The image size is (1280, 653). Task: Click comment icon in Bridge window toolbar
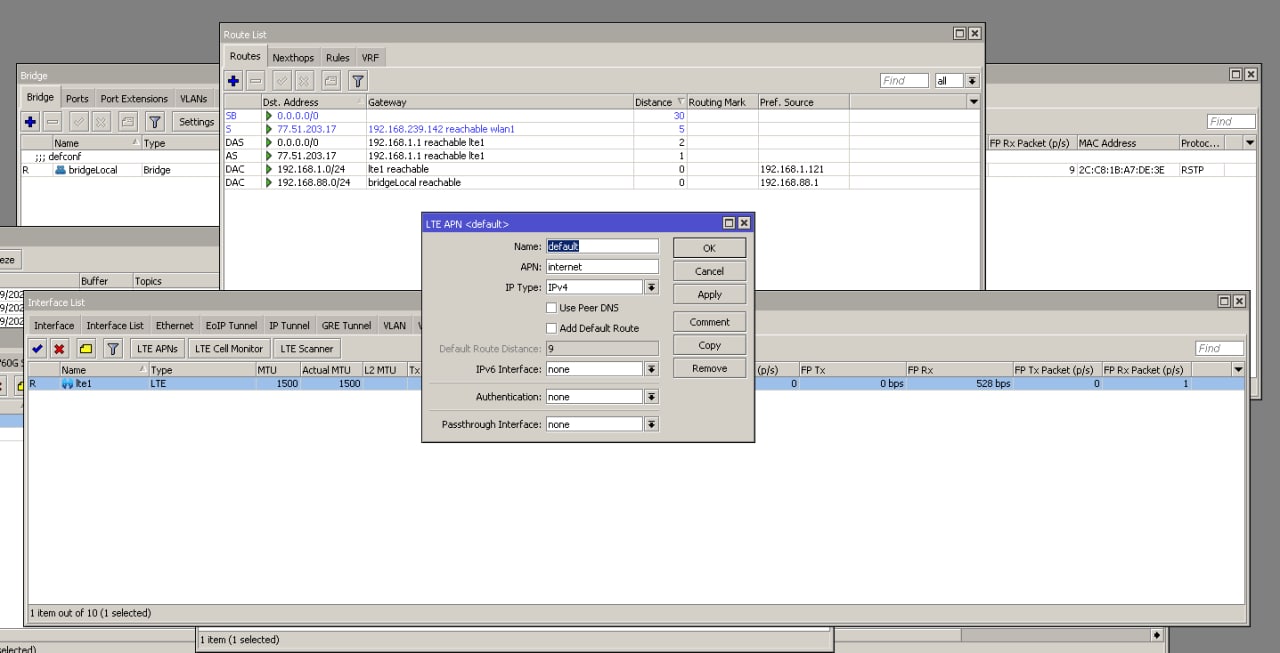pos(127,122)
